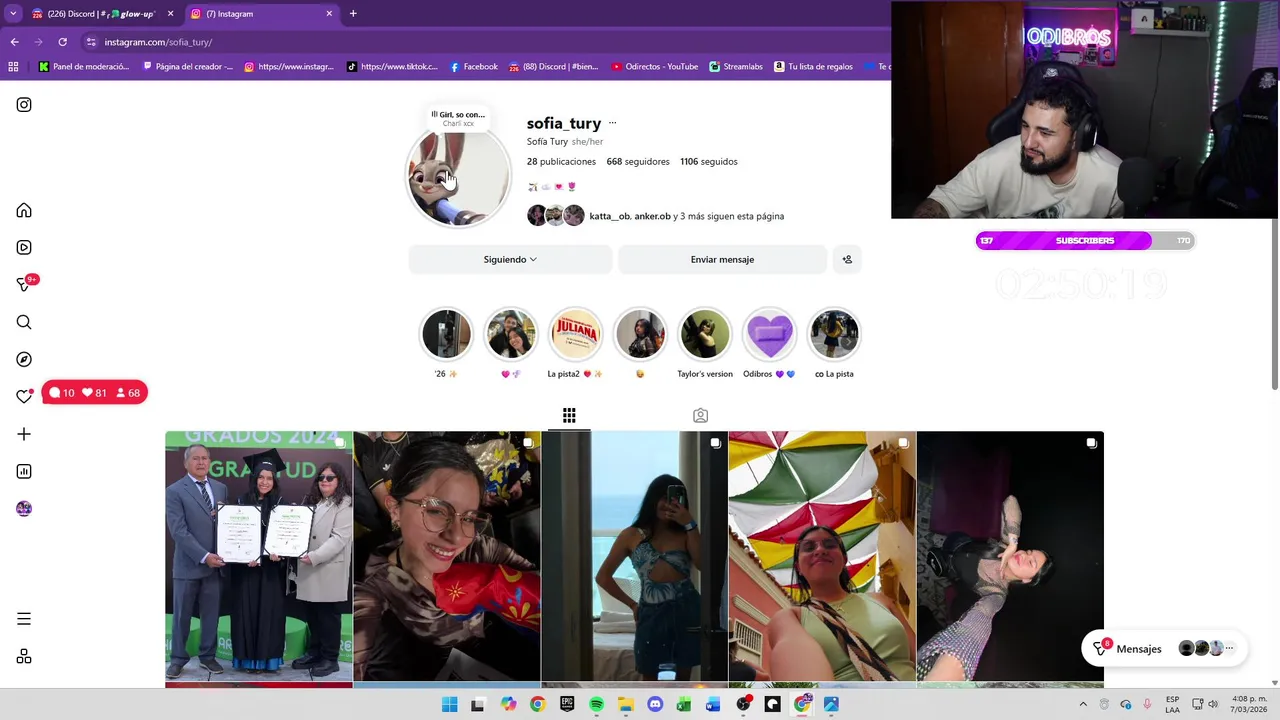Image resolution: width=1280 pixels, height=720 pixels.
Task: Open Instagram logo home link in sidebar
Action: point(24,105)
